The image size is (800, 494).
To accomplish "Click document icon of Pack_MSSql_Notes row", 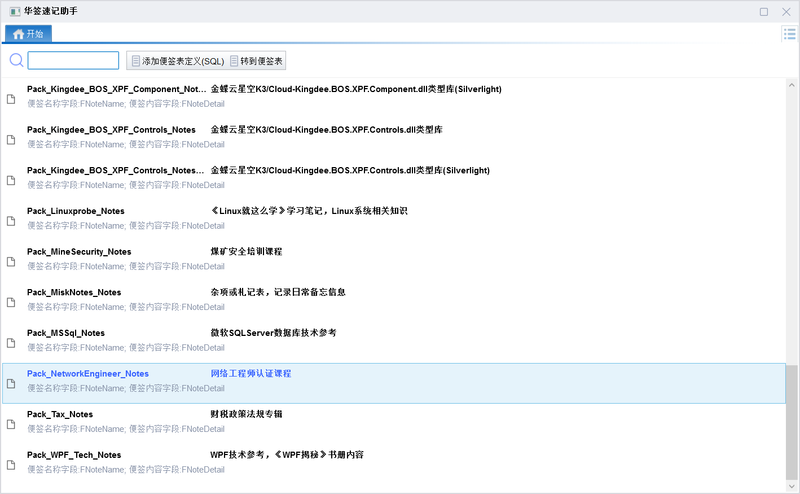I will tap(11, 343).
